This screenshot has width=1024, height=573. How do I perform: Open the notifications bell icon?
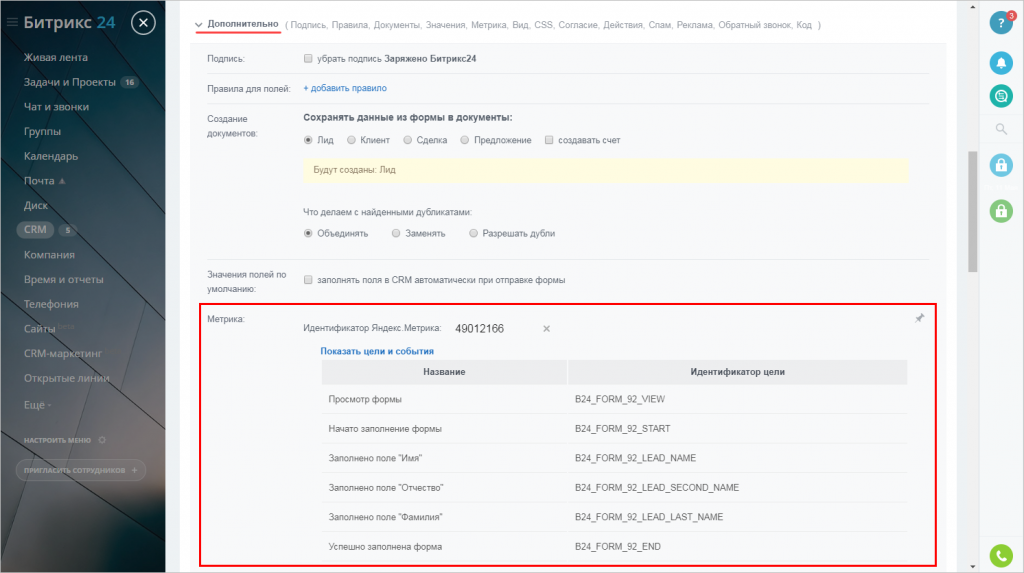[1001, 63]
